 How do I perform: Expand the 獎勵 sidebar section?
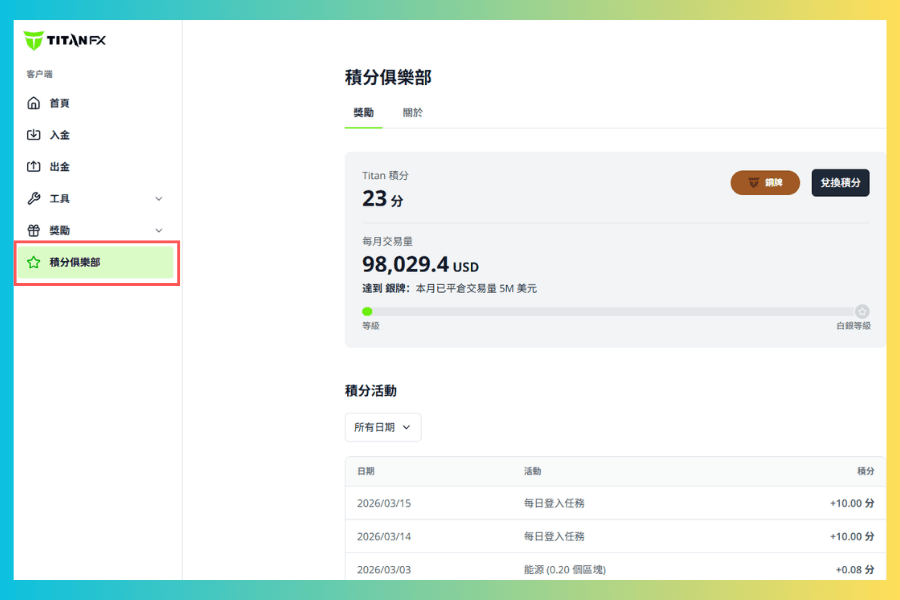[158, 230]
